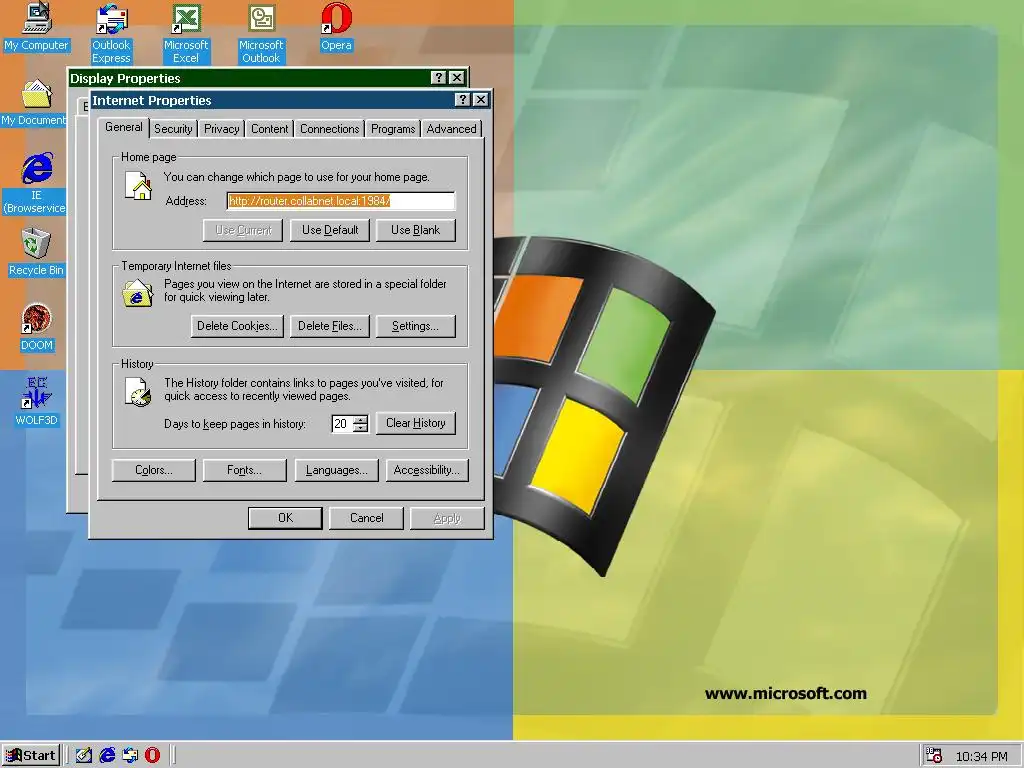This screenshot has width=1024, height=768.
Task: Close the Internet Properties window
Action: pyautogui.click(x=480, y=99)
